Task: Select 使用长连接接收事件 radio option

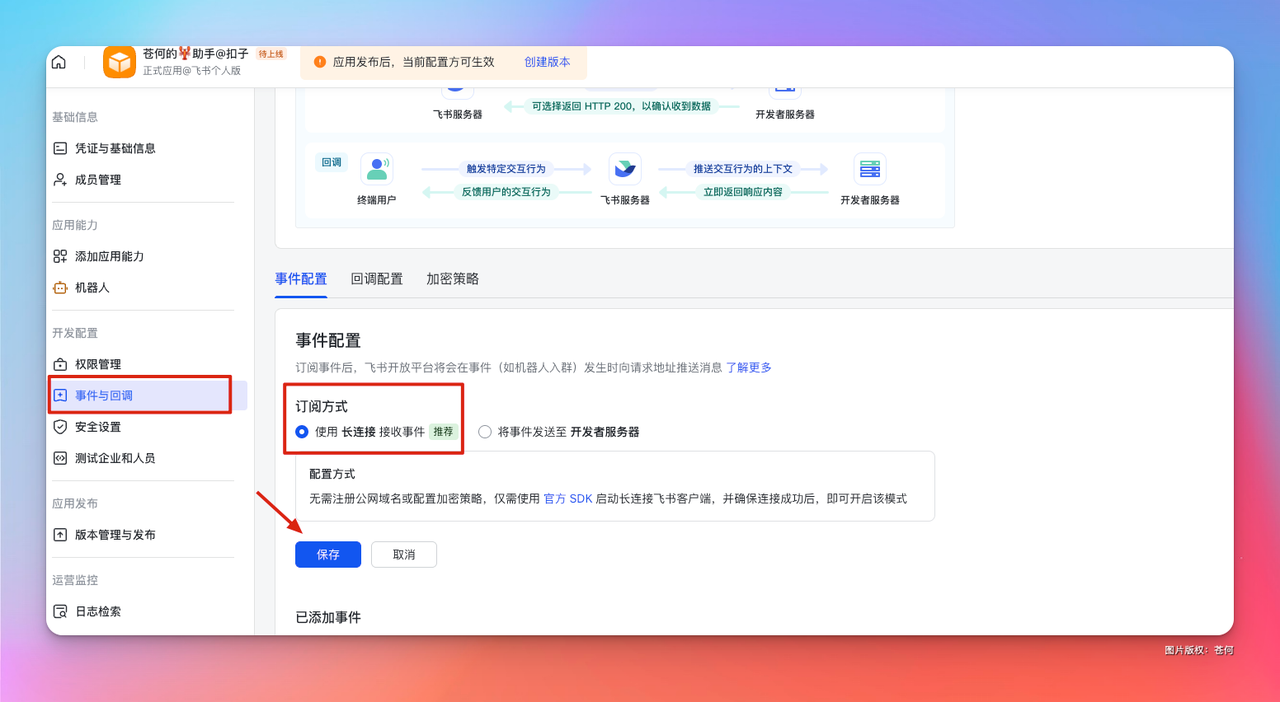Action: (302, 432)
